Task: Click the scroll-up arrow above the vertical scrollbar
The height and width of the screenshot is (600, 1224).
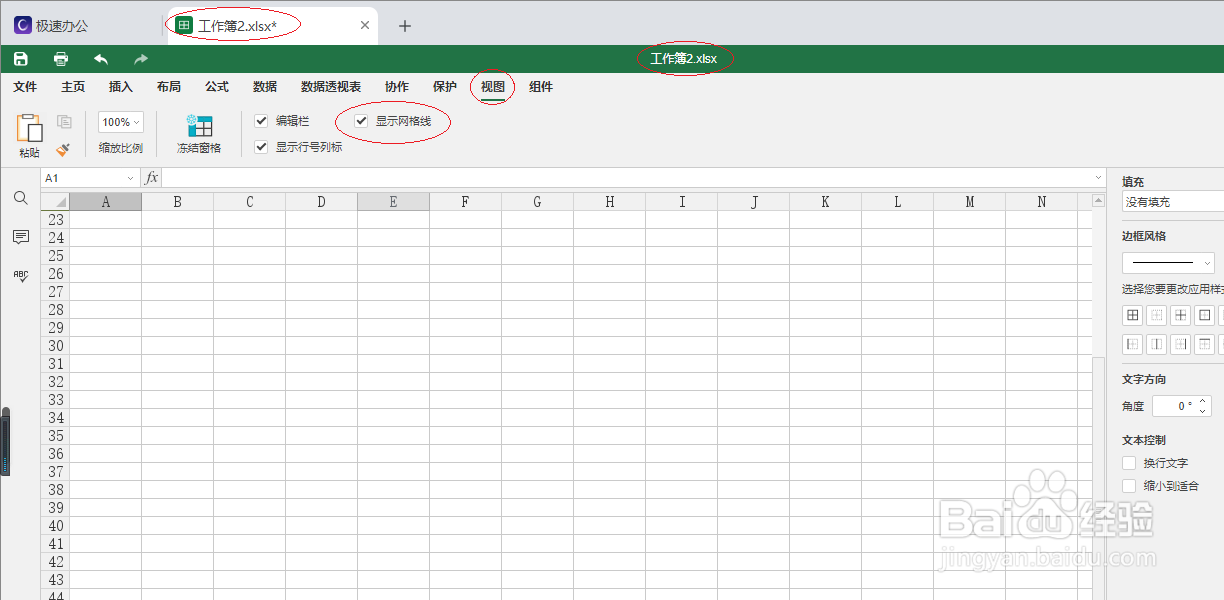Action: pos(1099,200)
